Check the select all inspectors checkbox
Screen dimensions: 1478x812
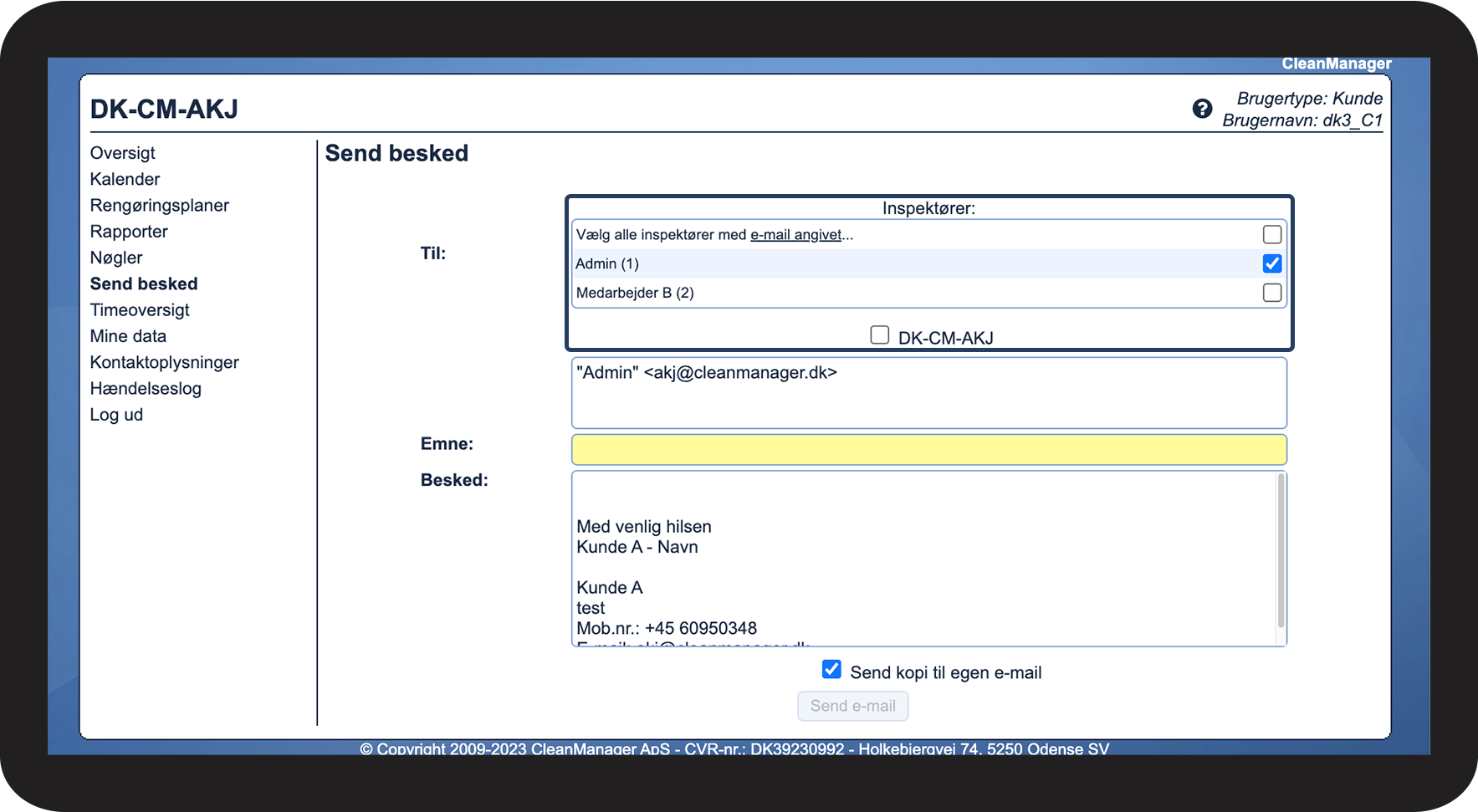click(x=1271, y=235)
